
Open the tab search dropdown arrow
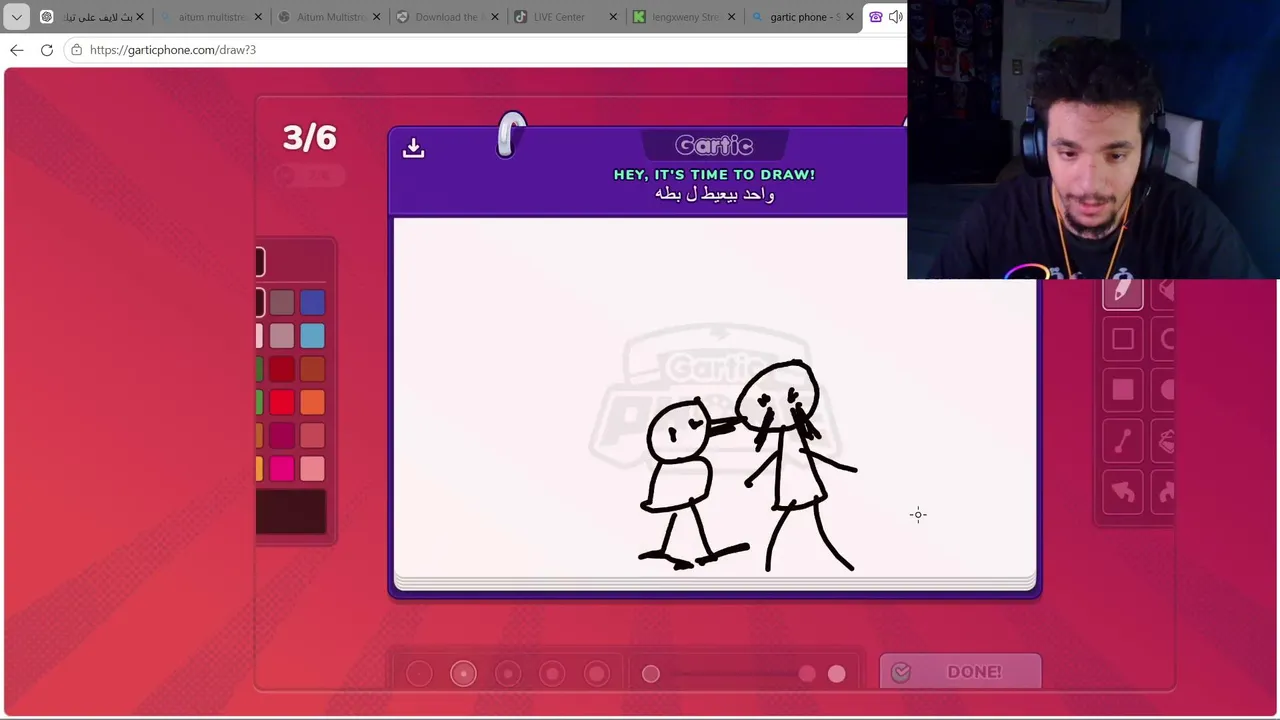point(17,17)
